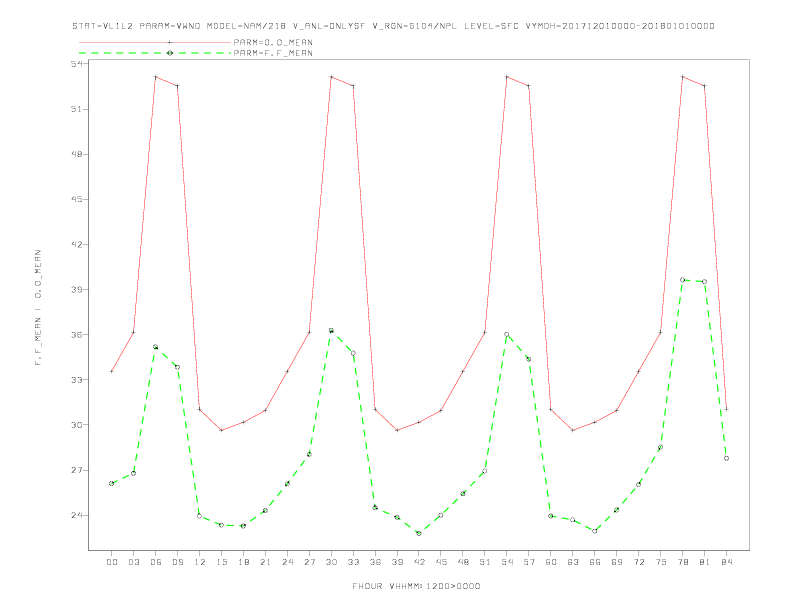
Task: Click the y-axis tick label 24
Action: tap(77, 515)
